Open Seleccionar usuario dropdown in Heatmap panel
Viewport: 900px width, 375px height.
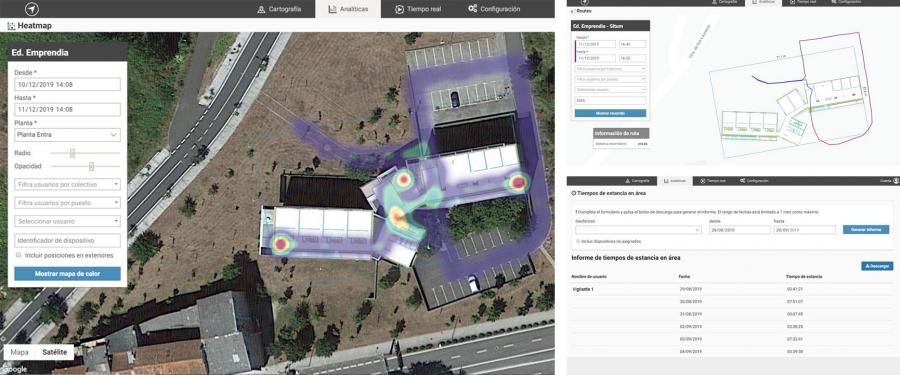click(x=67, y=221)
